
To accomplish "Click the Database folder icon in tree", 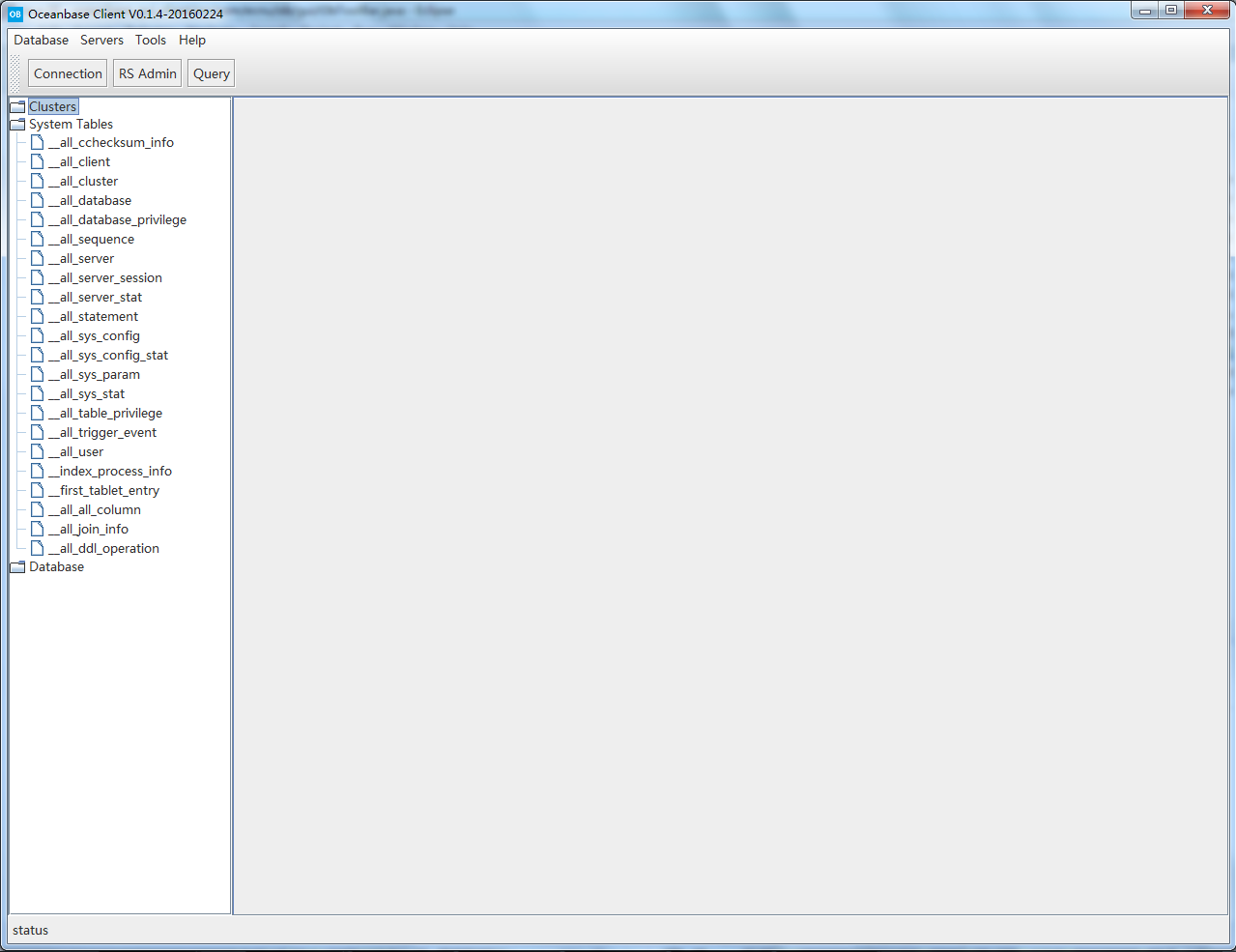I will (17, 566).
